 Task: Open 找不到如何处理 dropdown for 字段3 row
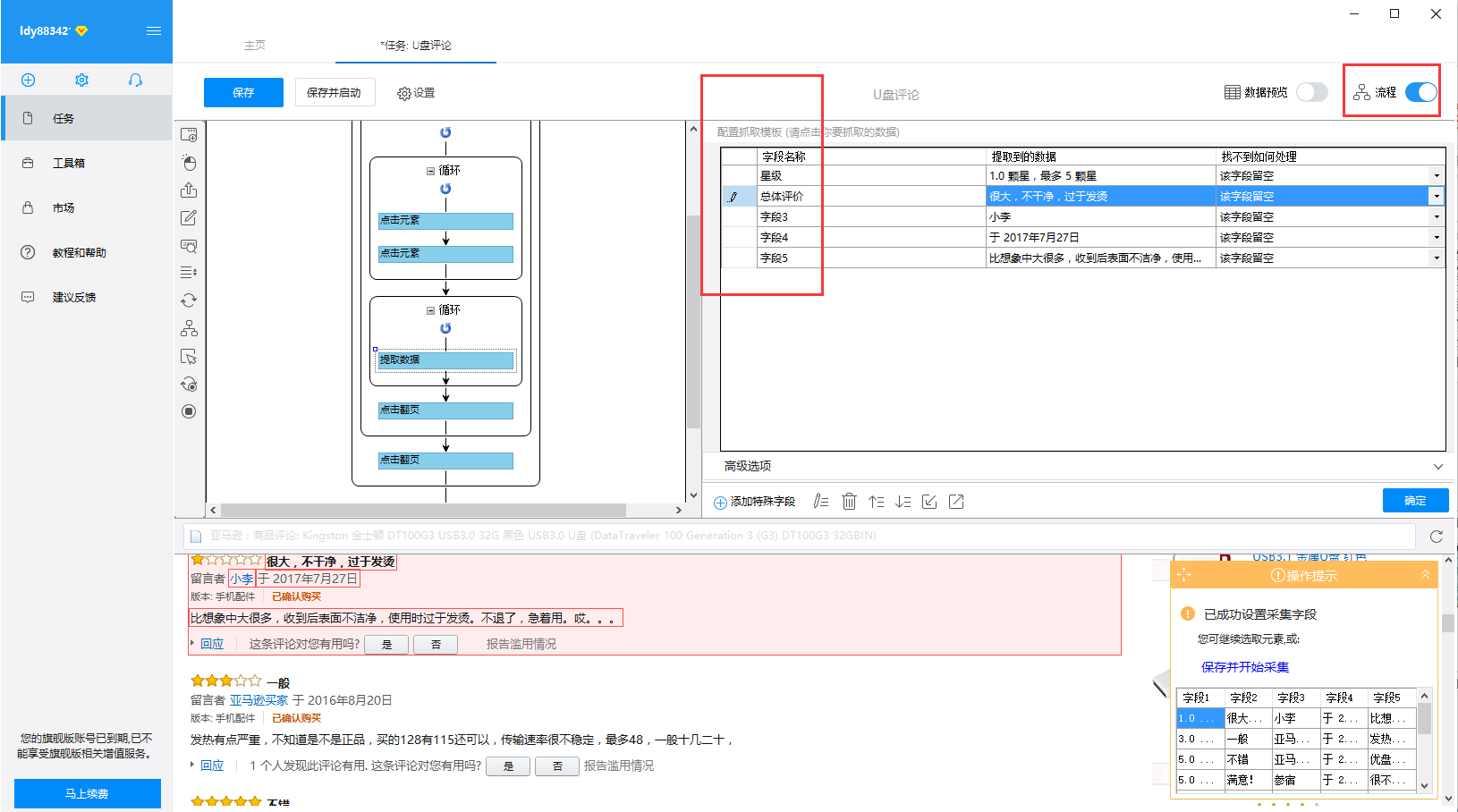(x=1437, y=216)
